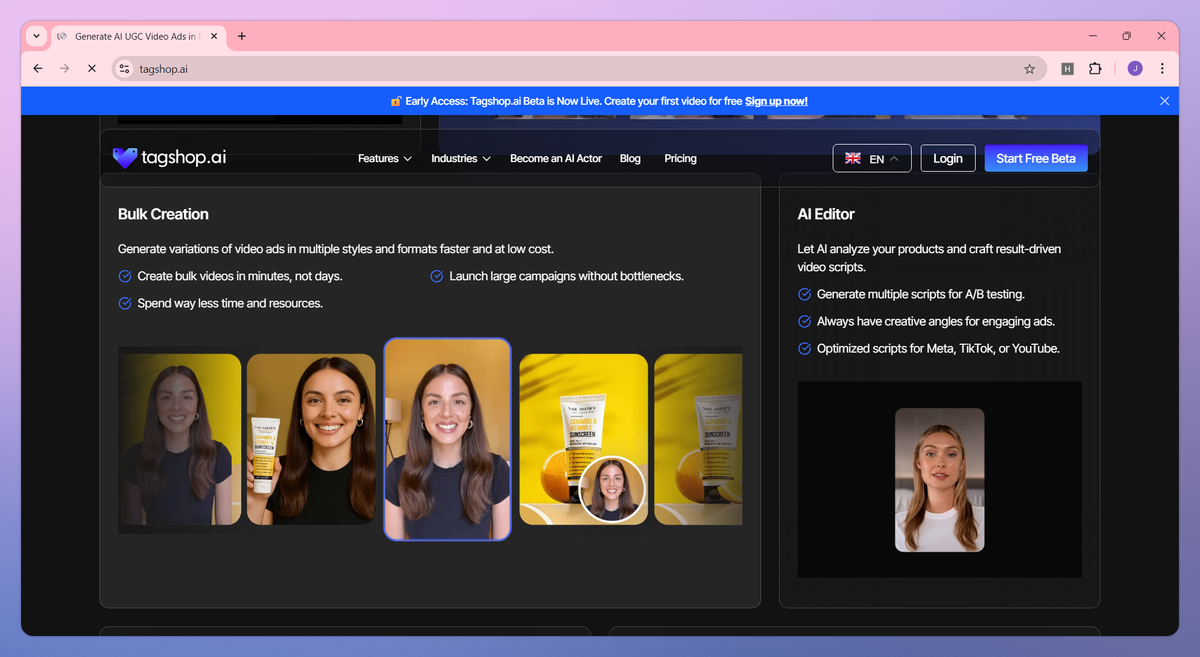Bookmark this page with the star icon
Viewport: 1200px width, 657px height.
pos(1029,69)
